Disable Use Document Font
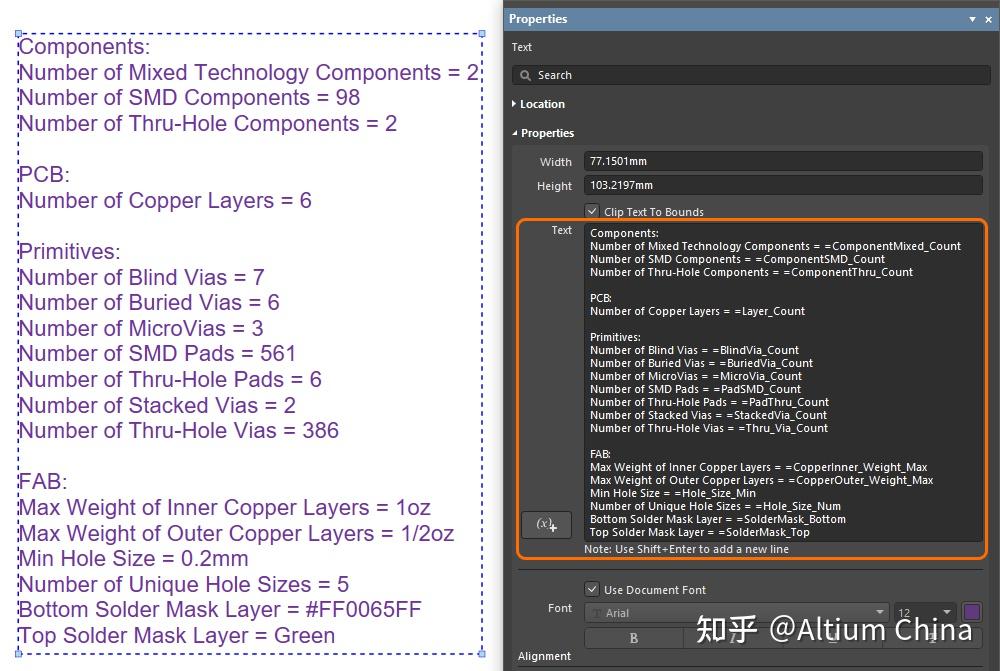This screenshot has height=671, width=1000. [x=593, y=590]
